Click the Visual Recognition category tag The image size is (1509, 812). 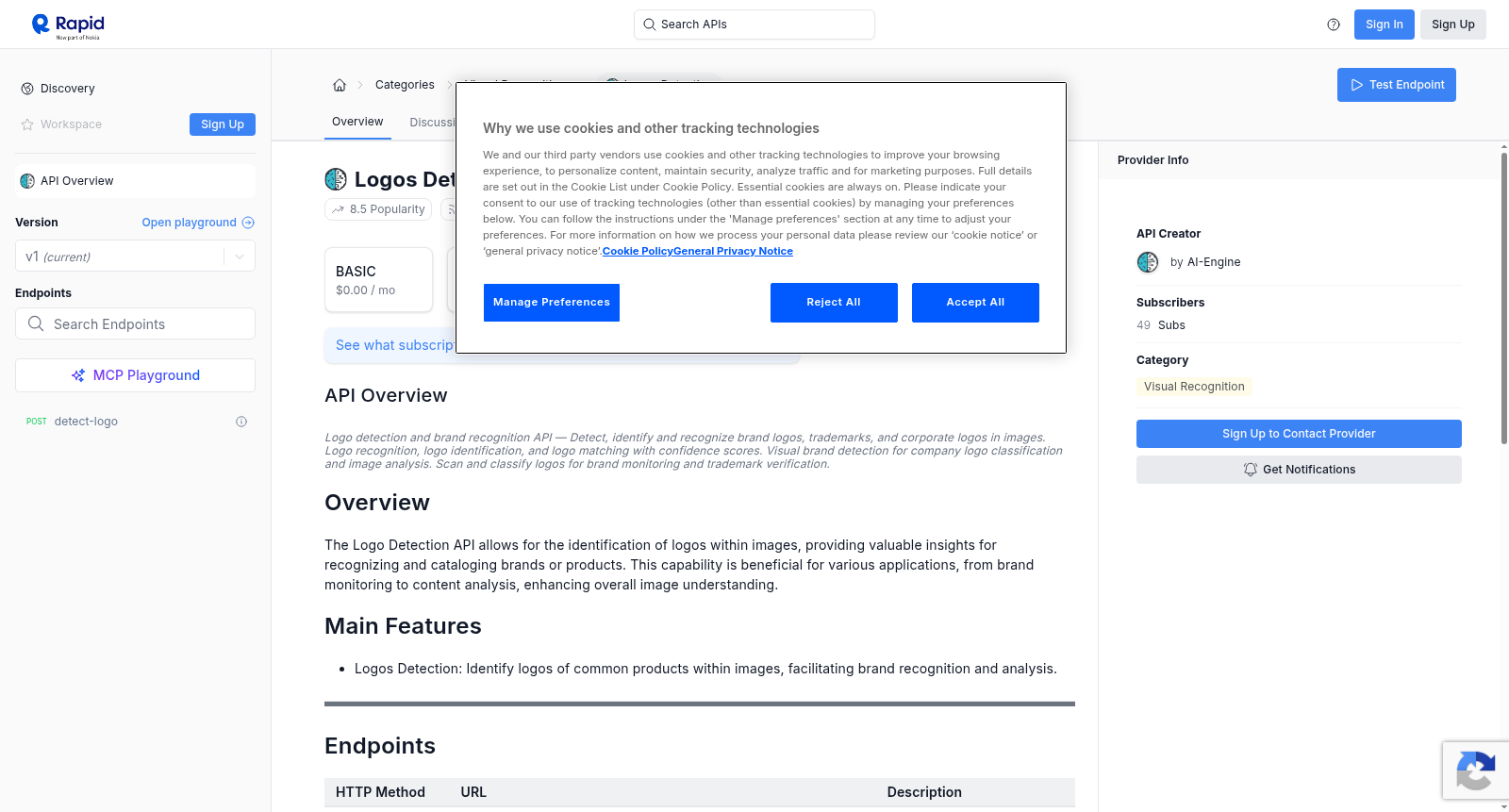pos(1194,387)
